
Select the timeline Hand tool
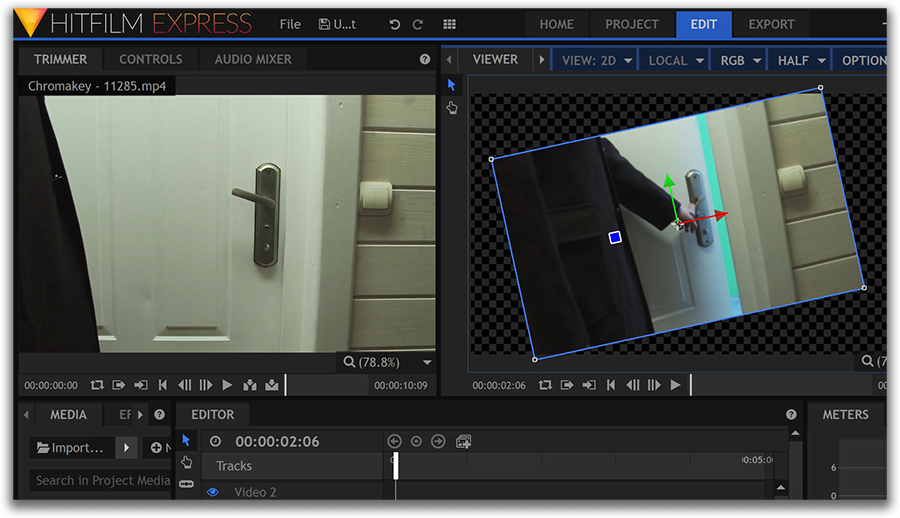(187, 462)
